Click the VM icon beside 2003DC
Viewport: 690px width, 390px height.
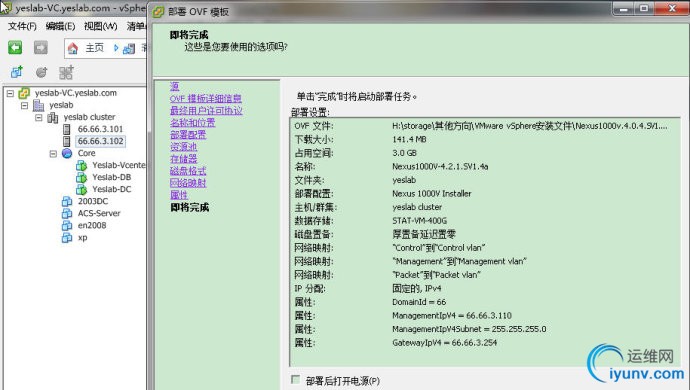click(x=67, y=201)
